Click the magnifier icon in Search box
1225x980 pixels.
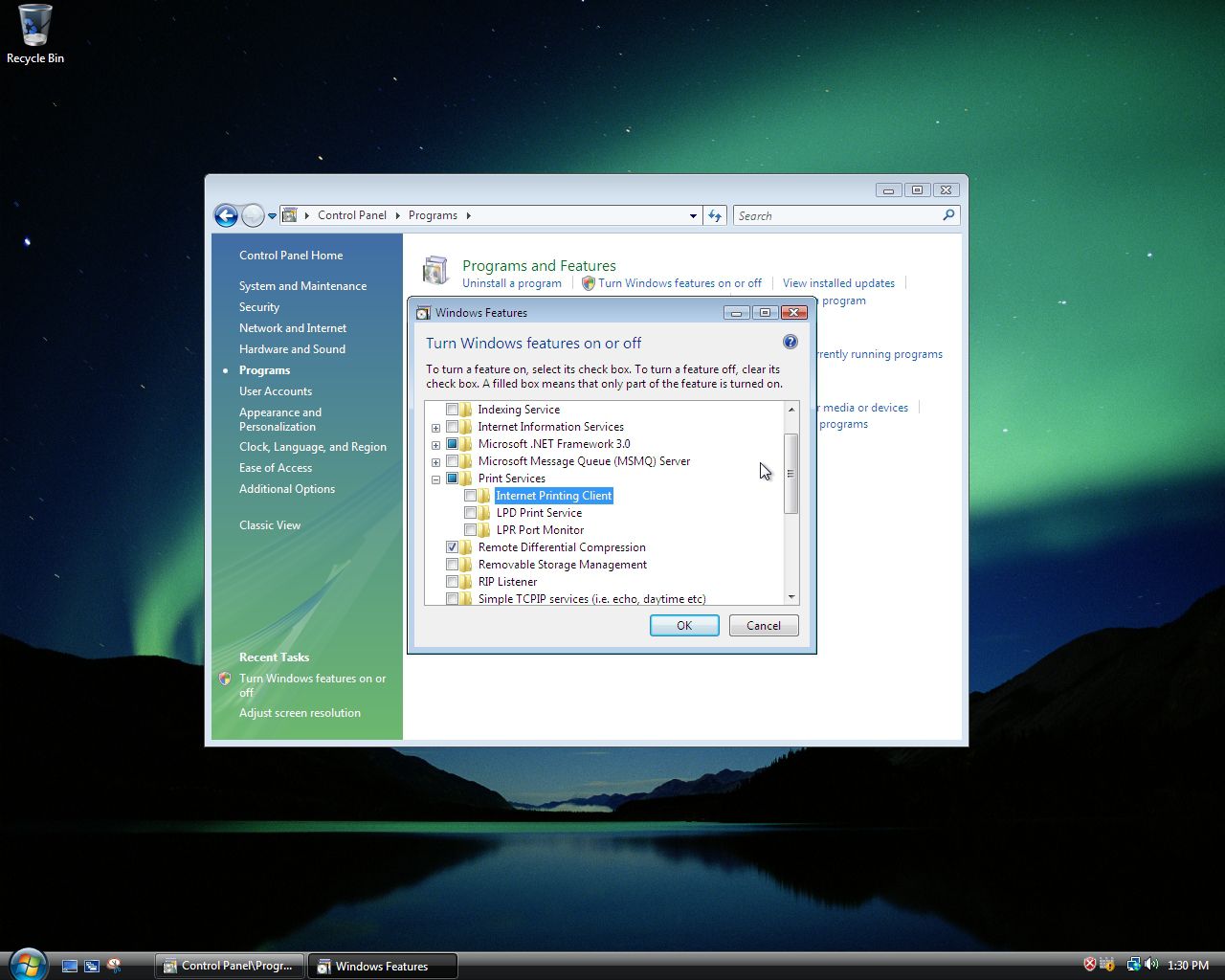[948, 215]
